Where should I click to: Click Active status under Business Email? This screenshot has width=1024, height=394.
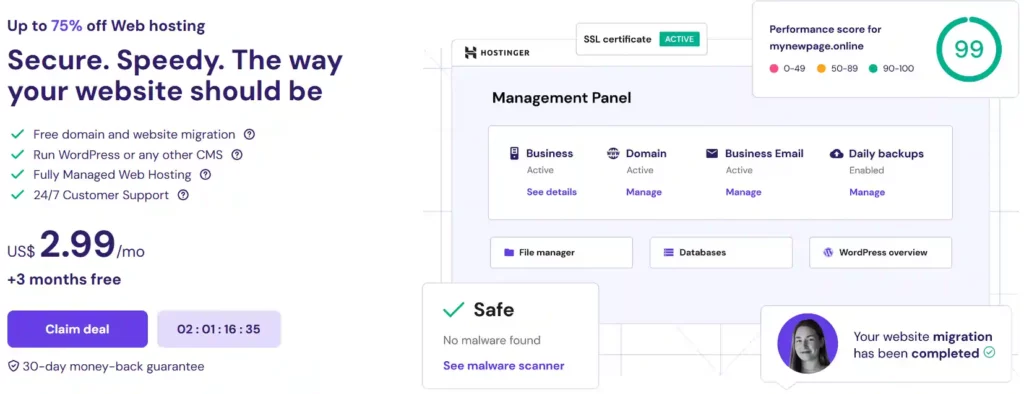[739, 170]
